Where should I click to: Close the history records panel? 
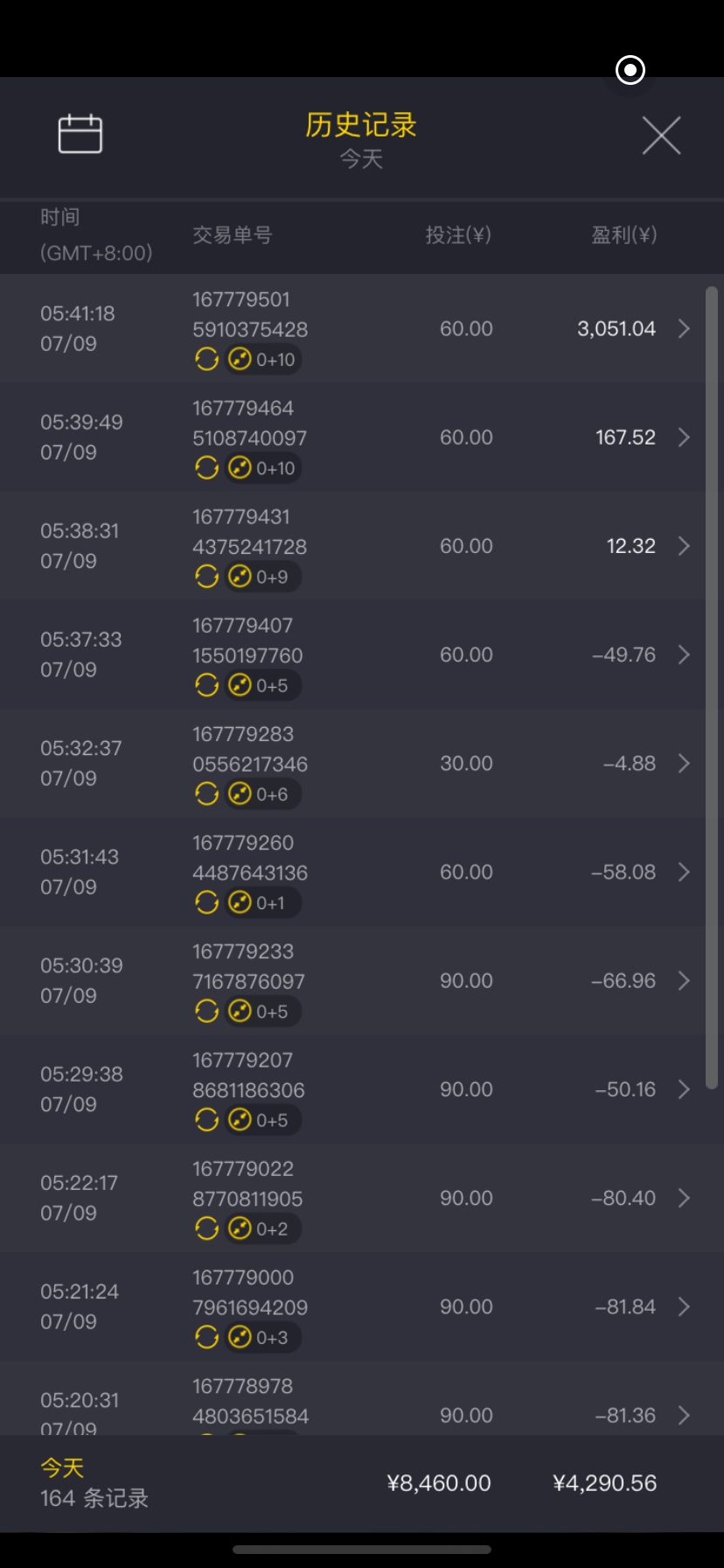(661, 136)
